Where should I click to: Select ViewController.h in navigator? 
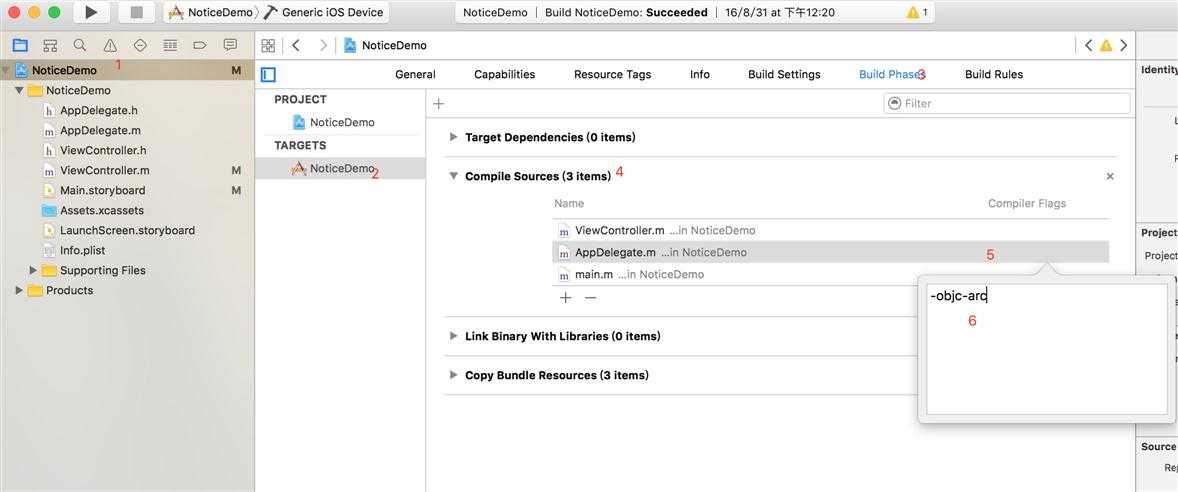pos(103,150)
